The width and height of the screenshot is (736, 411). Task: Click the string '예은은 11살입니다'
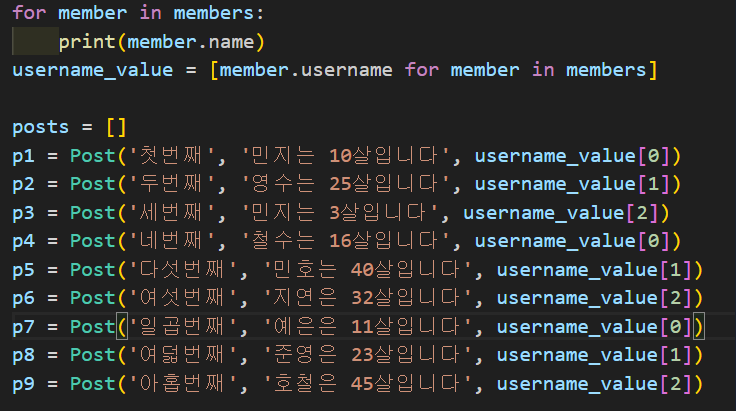(368, 327)
